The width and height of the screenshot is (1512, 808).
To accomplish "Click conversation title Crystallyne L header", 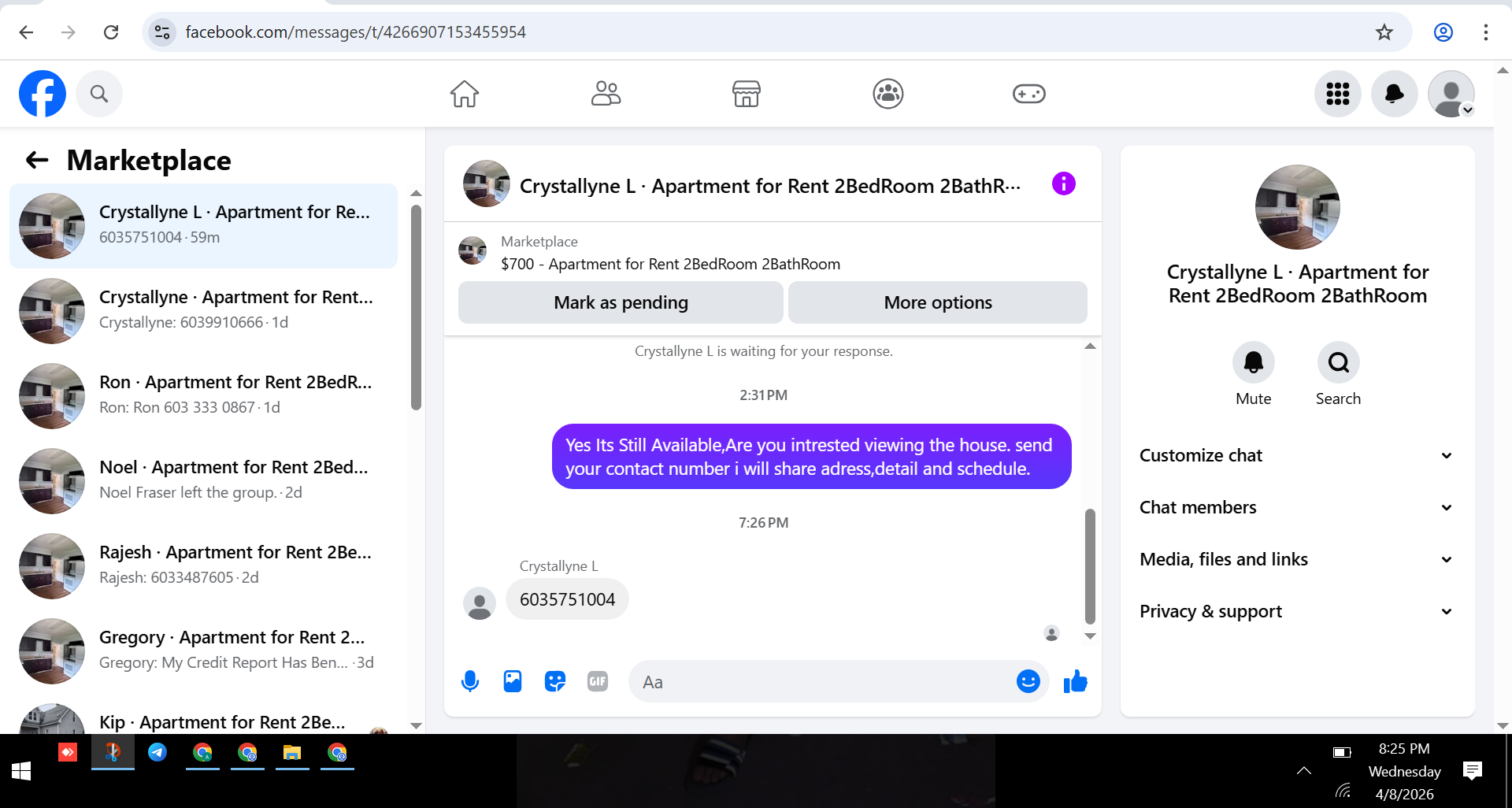I will point(770,186).
